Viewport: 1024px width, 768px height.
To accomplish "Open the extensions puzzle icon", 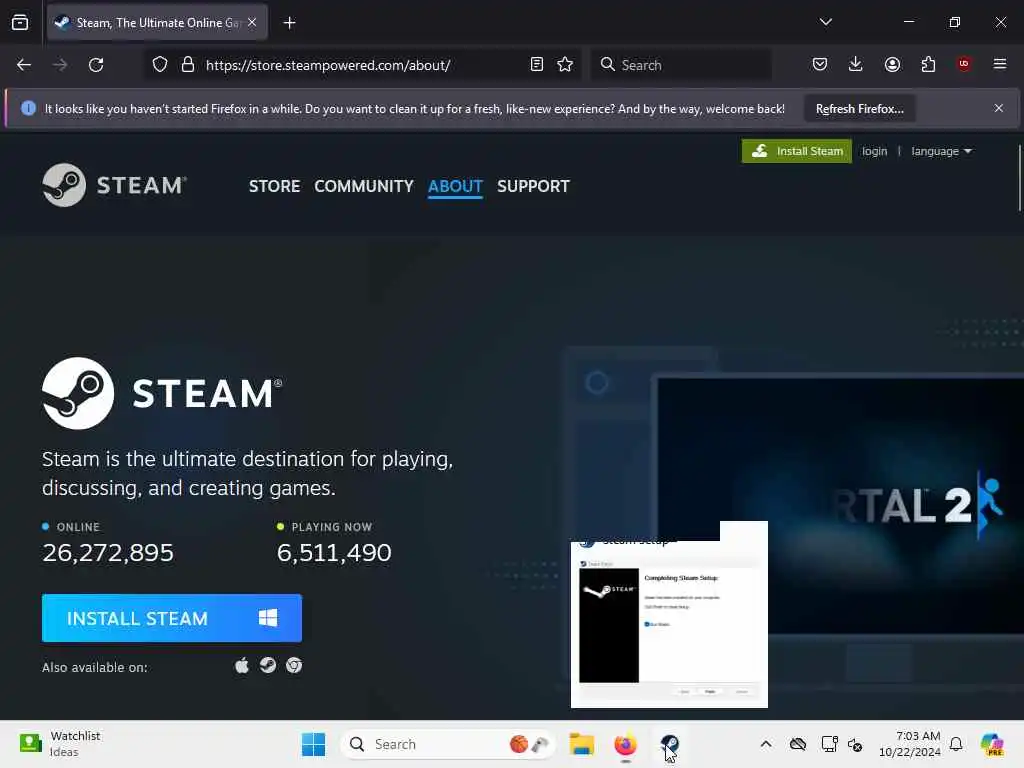I will pos(928,64).
